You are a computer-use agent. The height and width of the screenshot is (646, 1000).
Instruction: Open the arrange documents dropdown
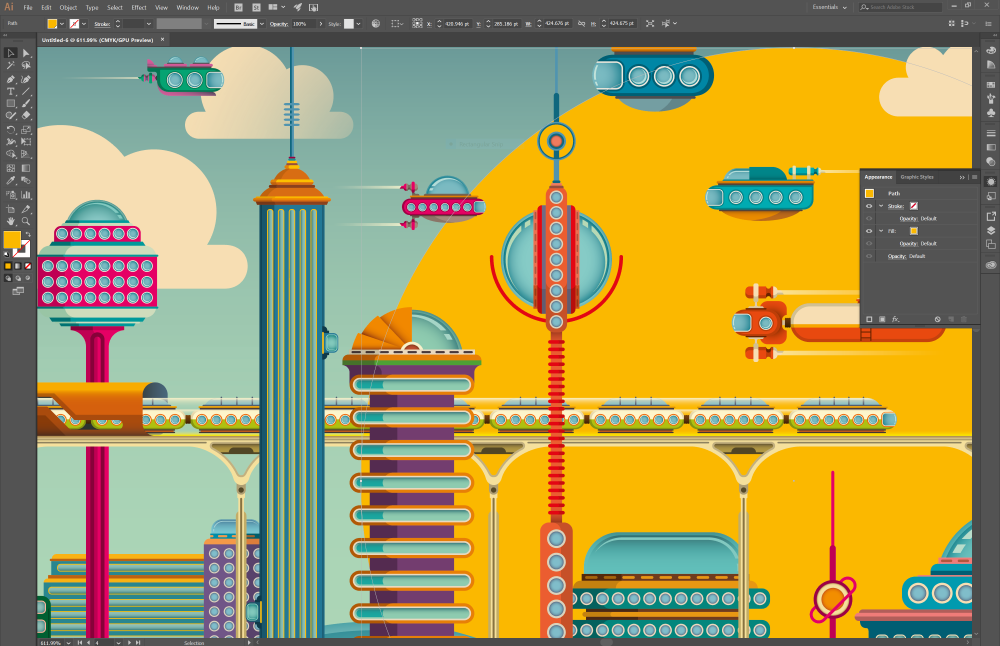point(277,8)
